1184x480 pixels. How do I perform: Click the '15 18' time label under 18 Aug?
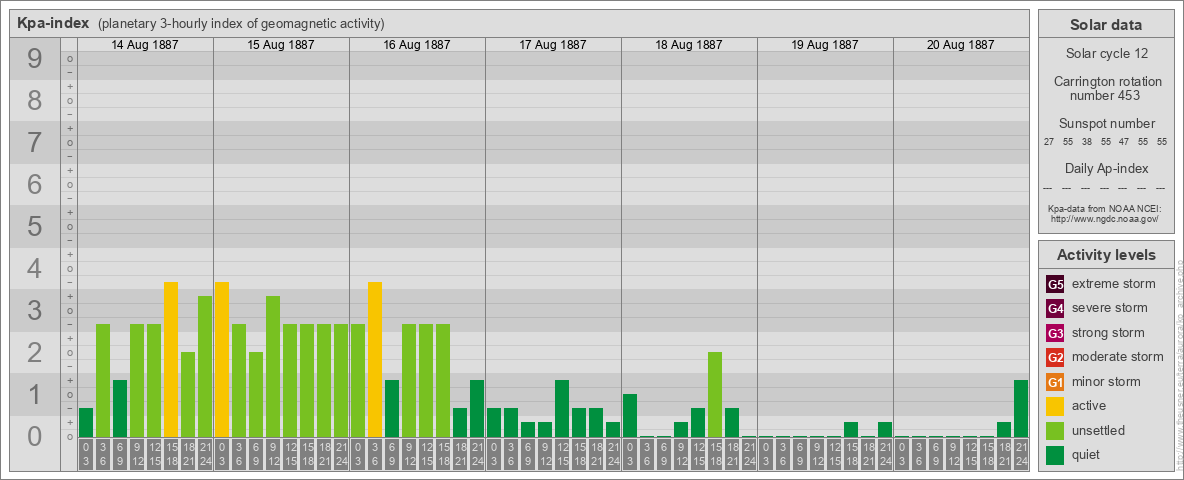tap(714, 454)
